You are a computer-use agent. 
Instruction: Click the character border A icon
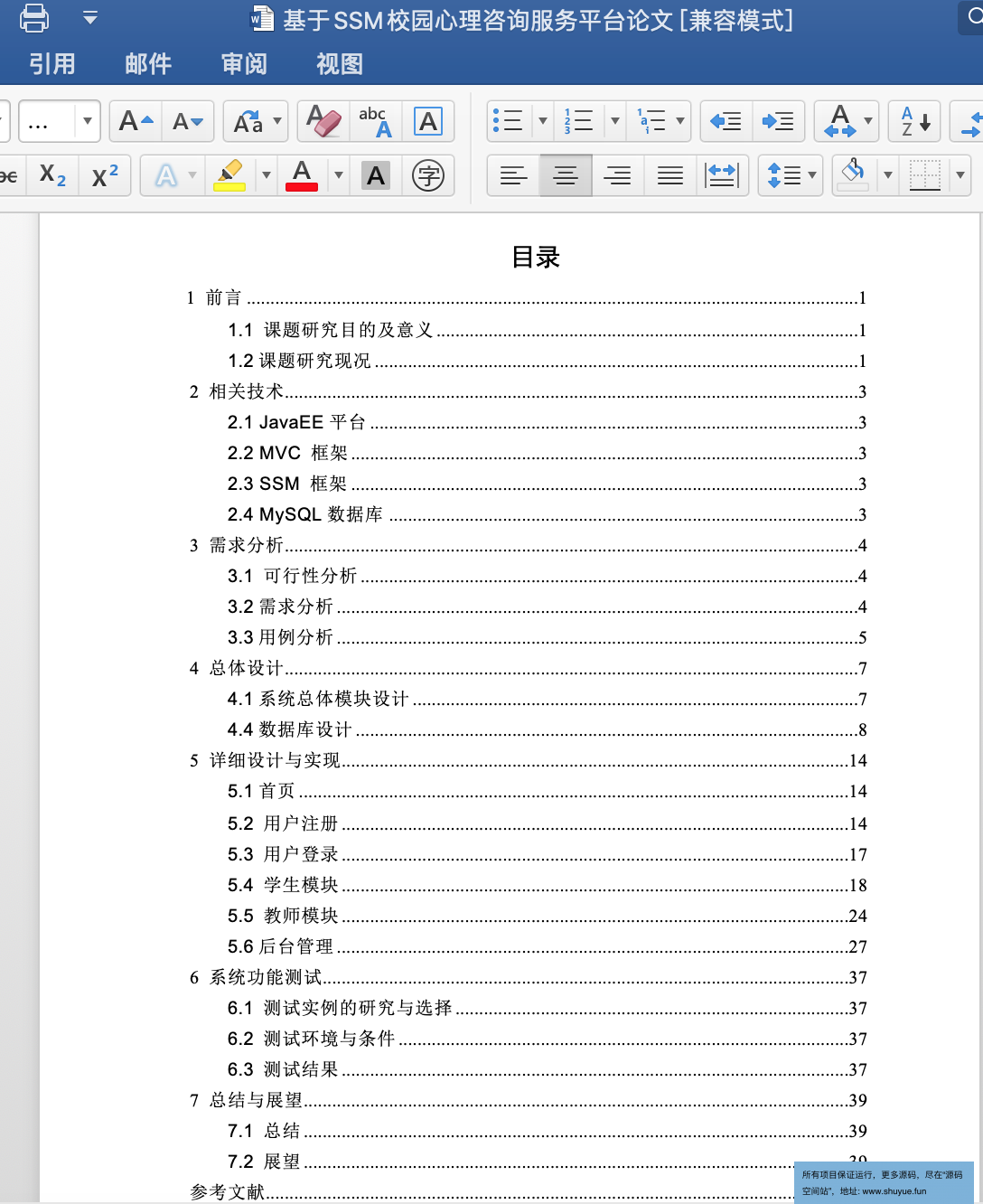[x=427, y=121]
